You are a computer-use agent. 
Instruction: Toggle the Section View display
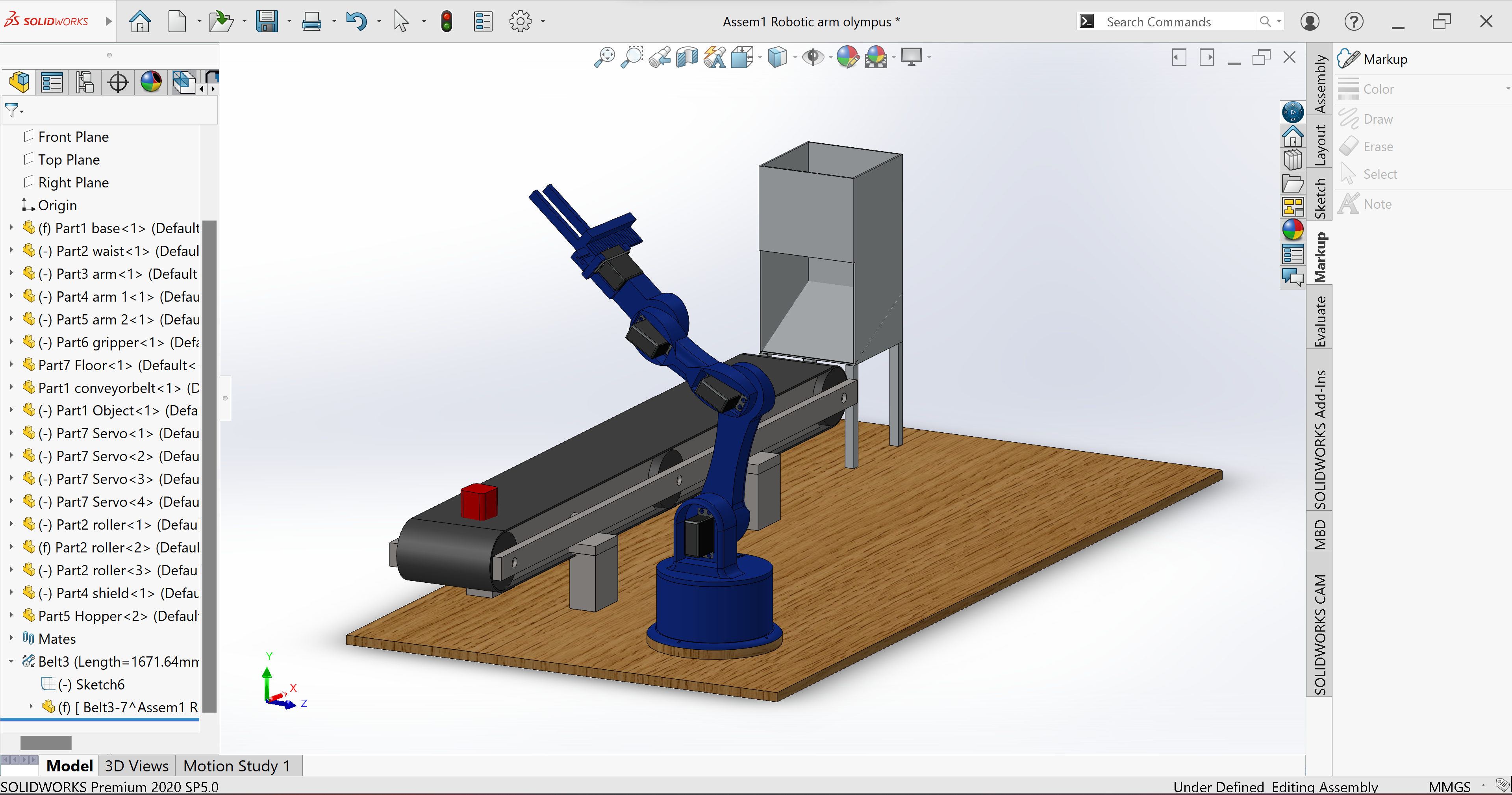click(687, 57)
